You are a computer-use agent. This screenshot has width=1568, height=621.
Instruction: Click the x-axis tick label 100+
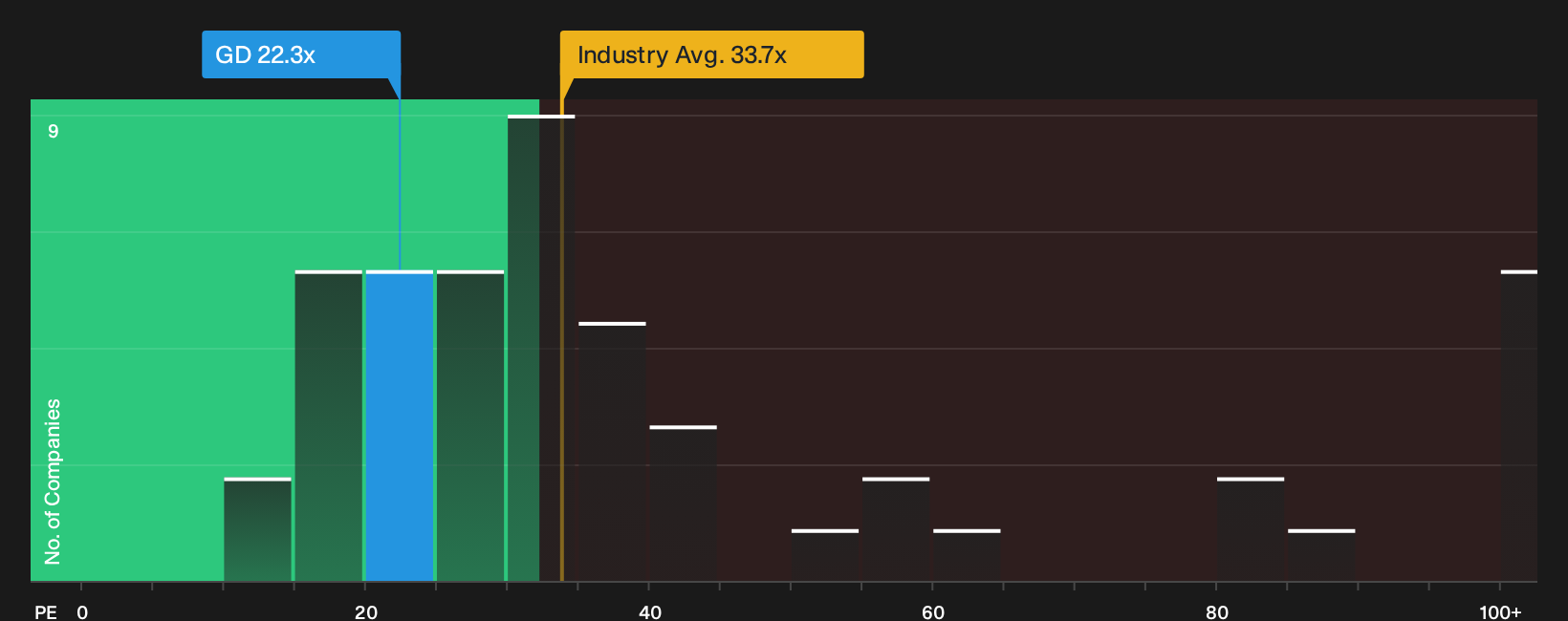click(x=1500, y=612)
